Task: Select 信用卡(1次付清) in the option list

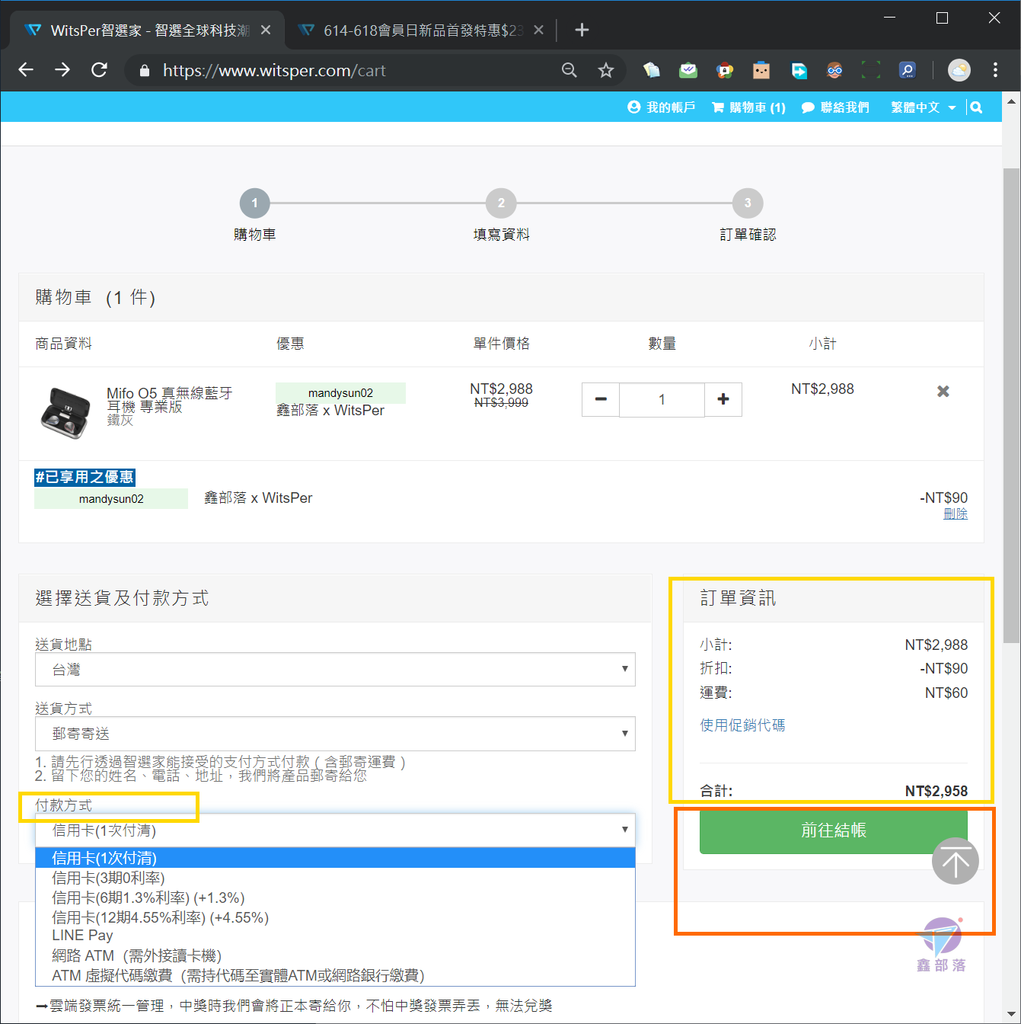Action: (x=335, y=858)
